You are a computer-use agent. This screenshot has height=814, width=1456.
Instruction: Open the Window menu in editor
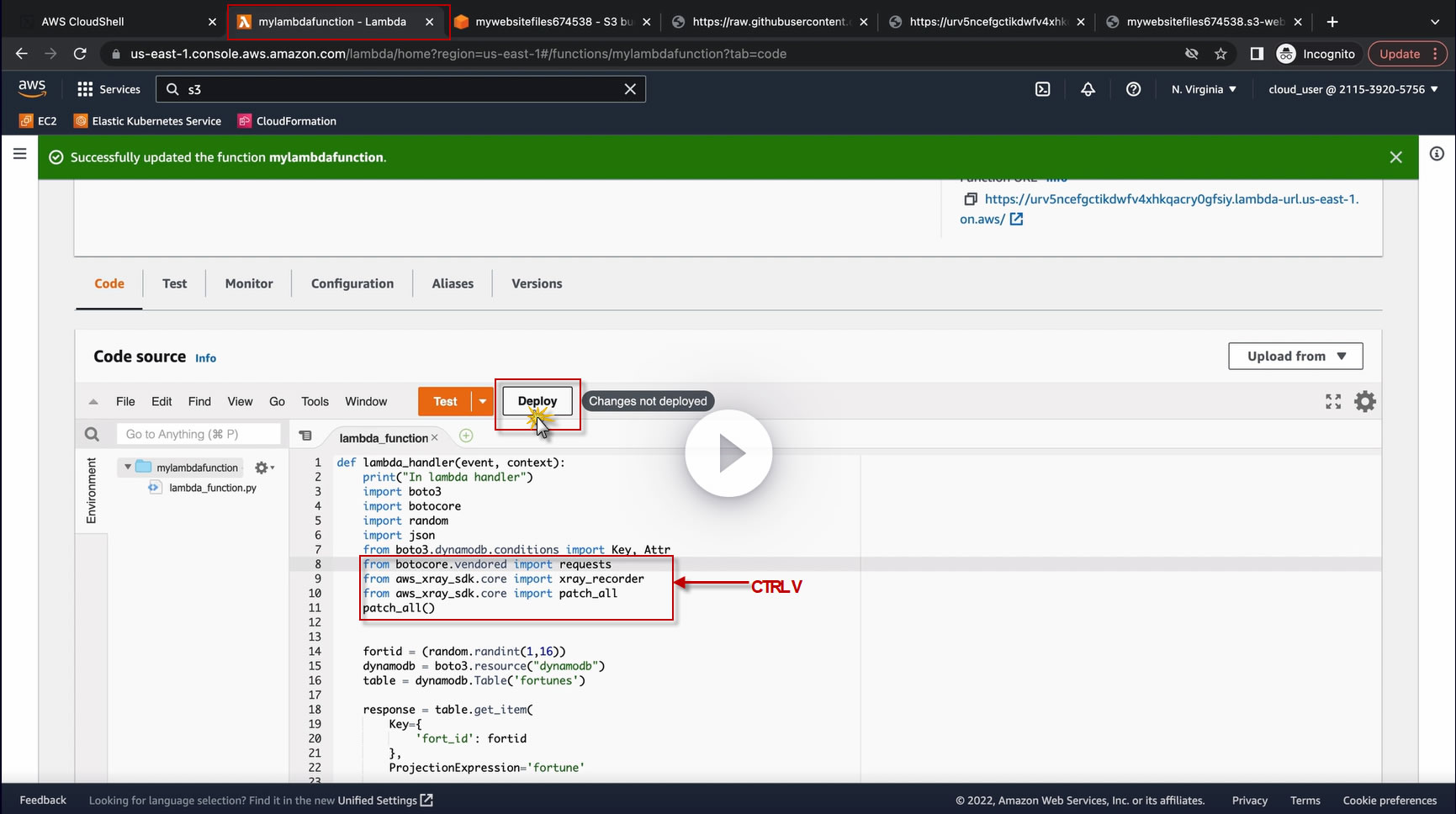(x=366, y=401)
